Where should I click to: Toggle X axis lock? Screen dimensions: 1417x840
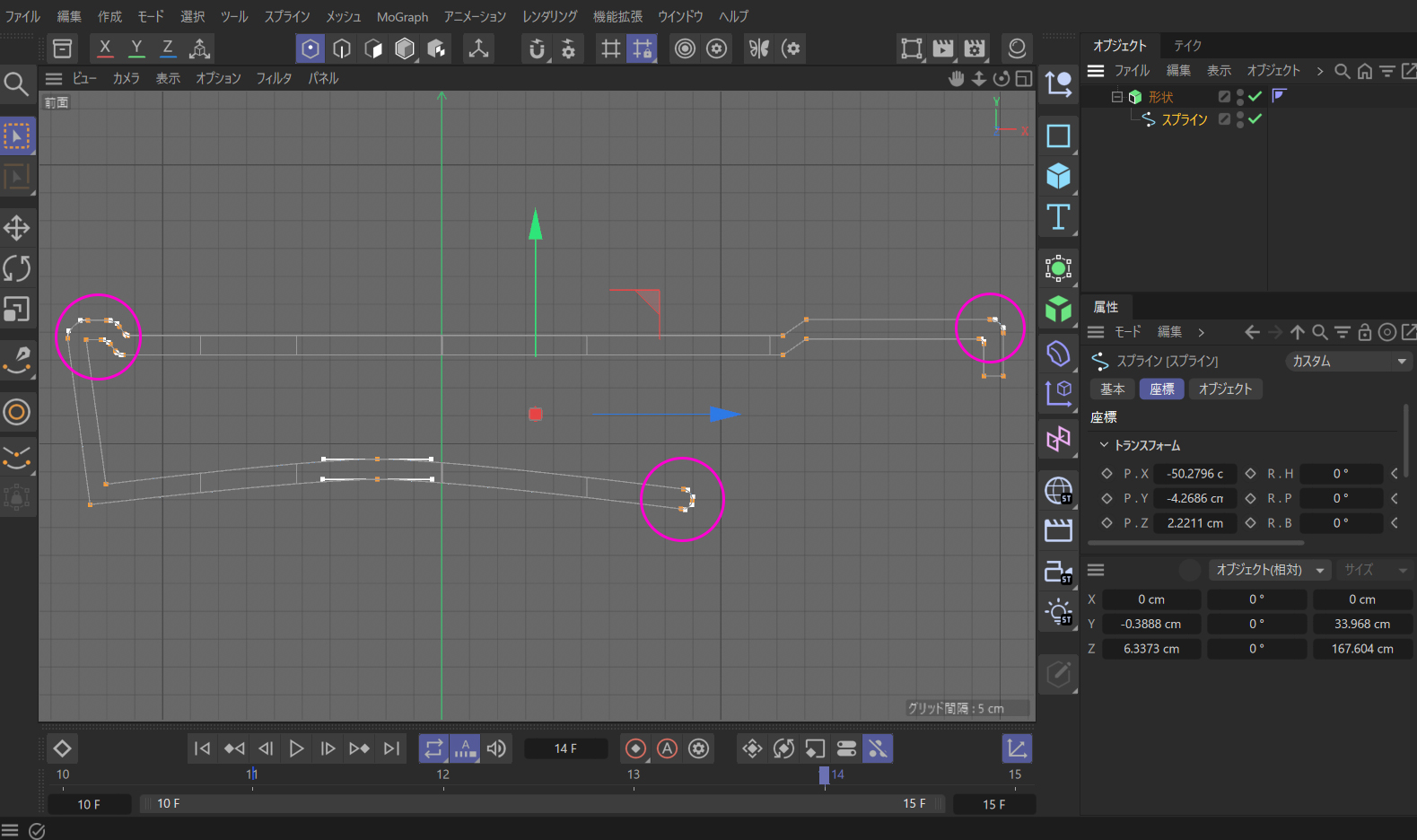pyautogui.click(x=105, y=48)
